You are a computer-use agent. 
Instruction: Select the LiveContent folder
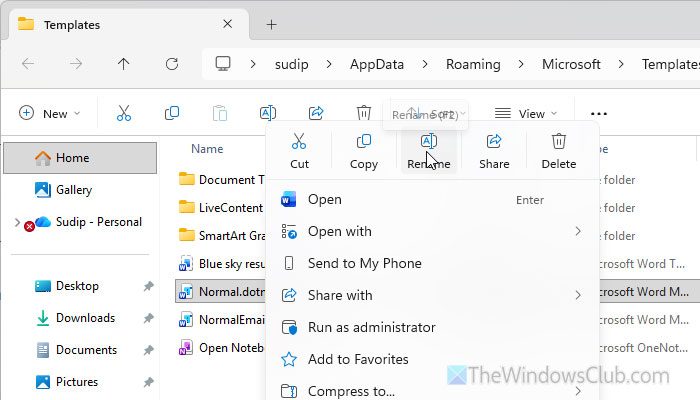coord(221,208)
